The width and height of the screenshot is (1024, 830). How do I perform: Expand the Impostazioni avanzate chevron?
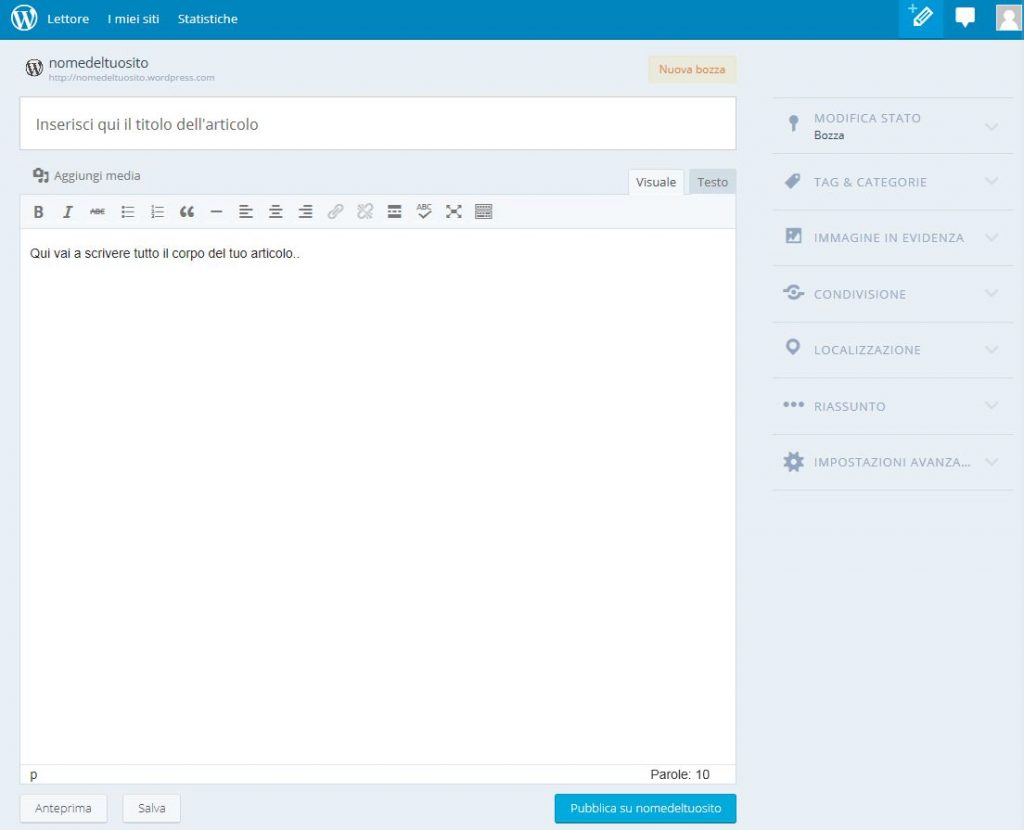point(991,462)
